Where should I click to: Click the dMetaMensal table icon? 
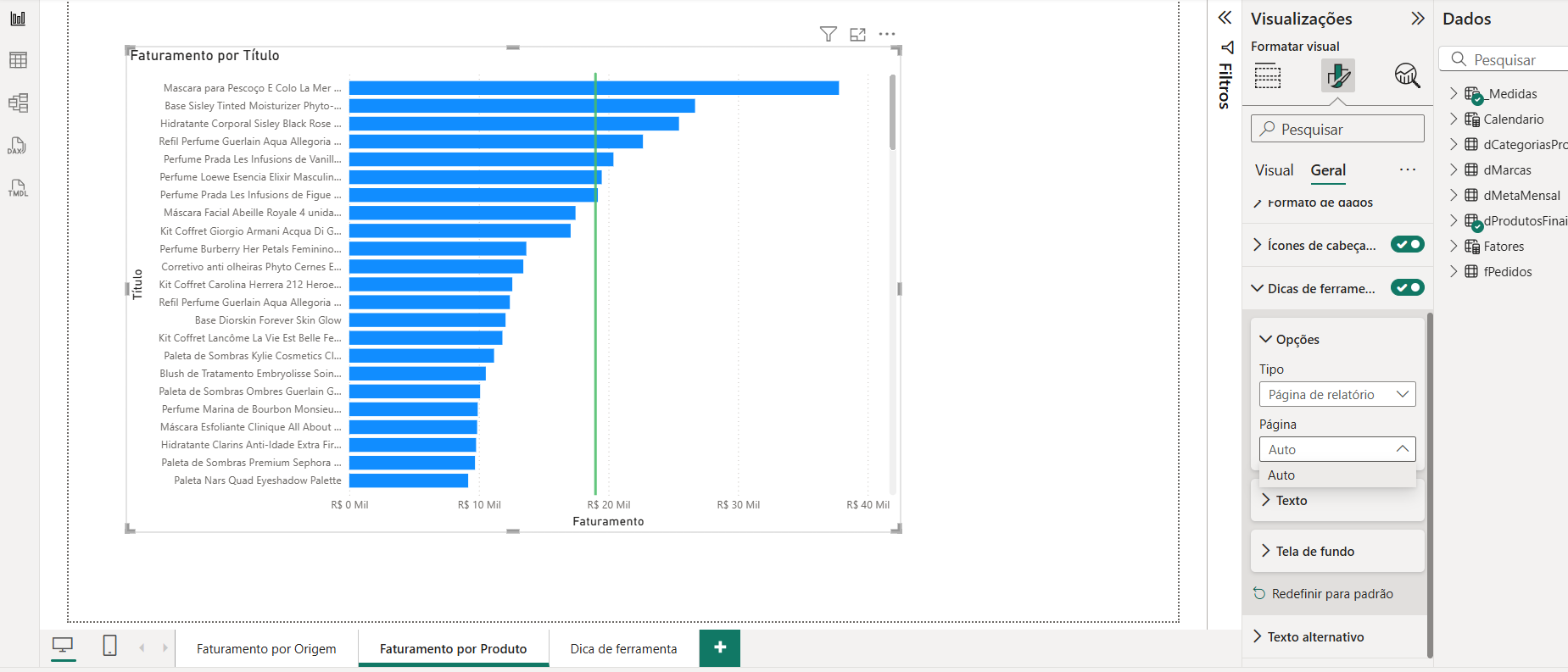coord(1471,195)
